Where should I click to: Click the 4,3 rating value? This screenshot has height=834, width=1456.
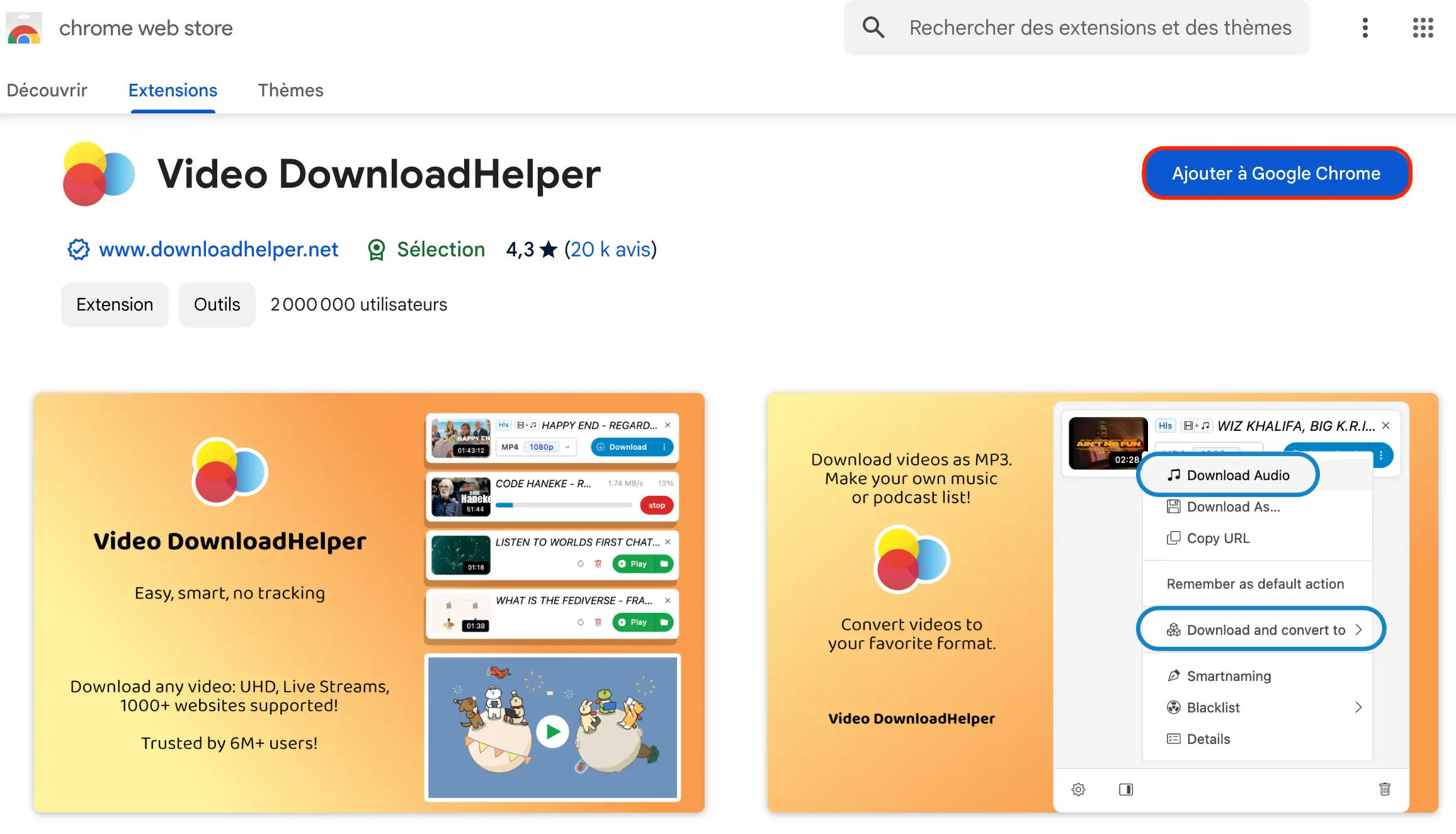[x=520, y=249]
